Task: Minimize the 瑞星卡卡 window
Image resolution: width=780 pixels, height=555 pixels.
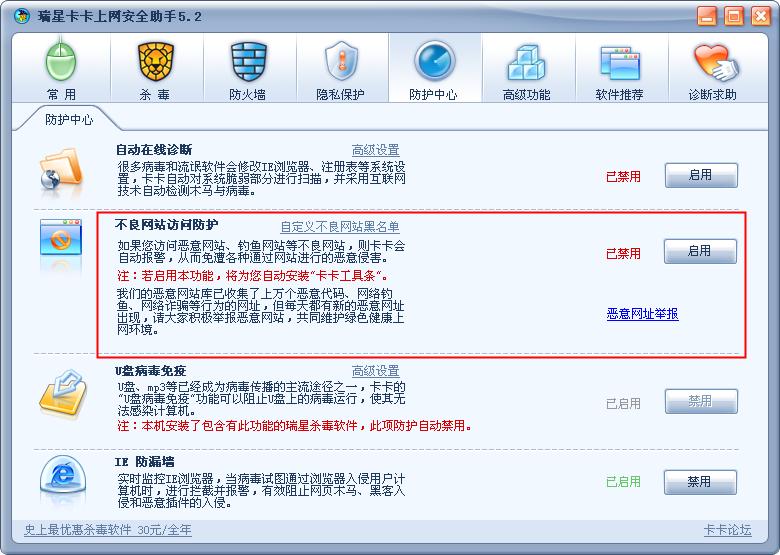Action: (x=706, y=16)
